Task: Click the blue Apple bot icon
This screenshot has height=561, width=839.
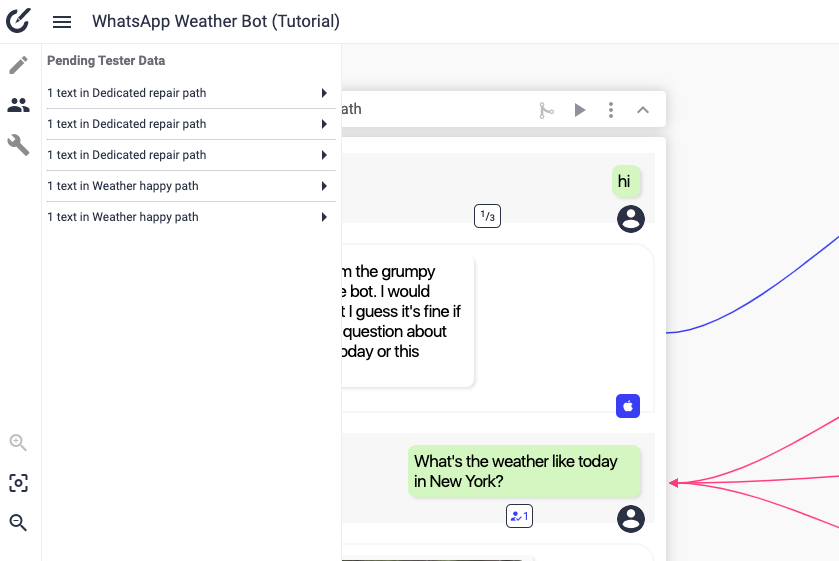Action: click(628, 406)
